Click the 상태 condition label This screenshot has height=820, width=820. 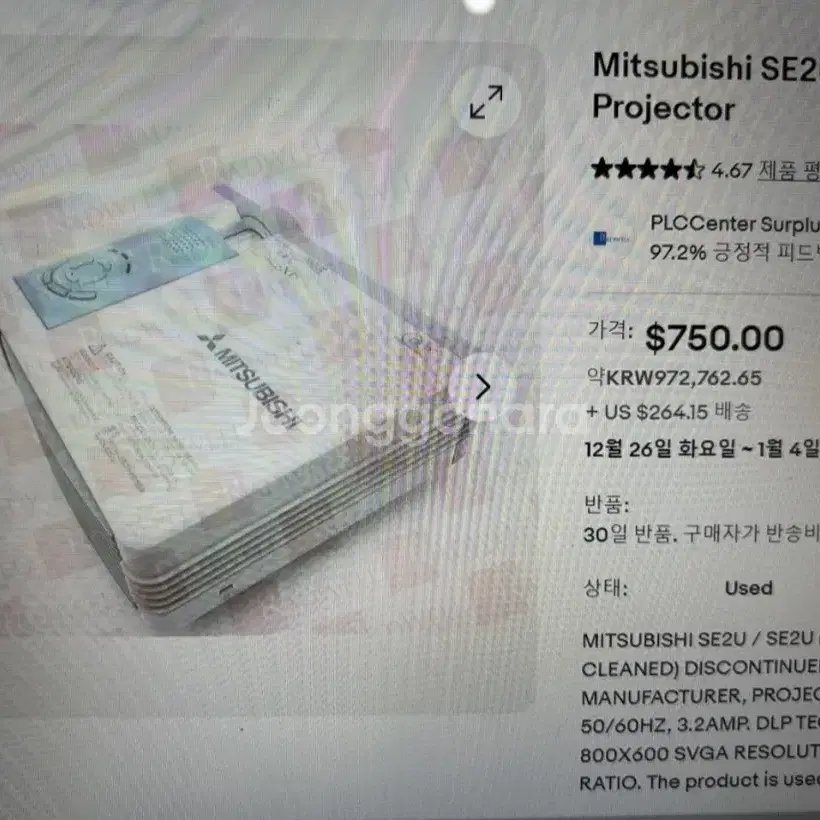pos(606,588)
